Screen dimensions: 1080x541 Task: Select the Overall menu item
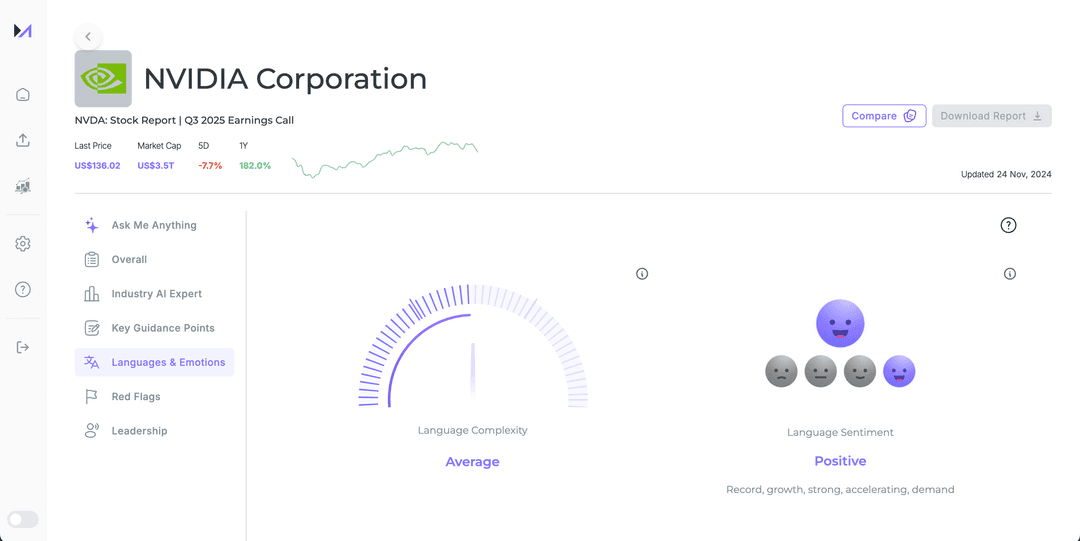point(129,259)
